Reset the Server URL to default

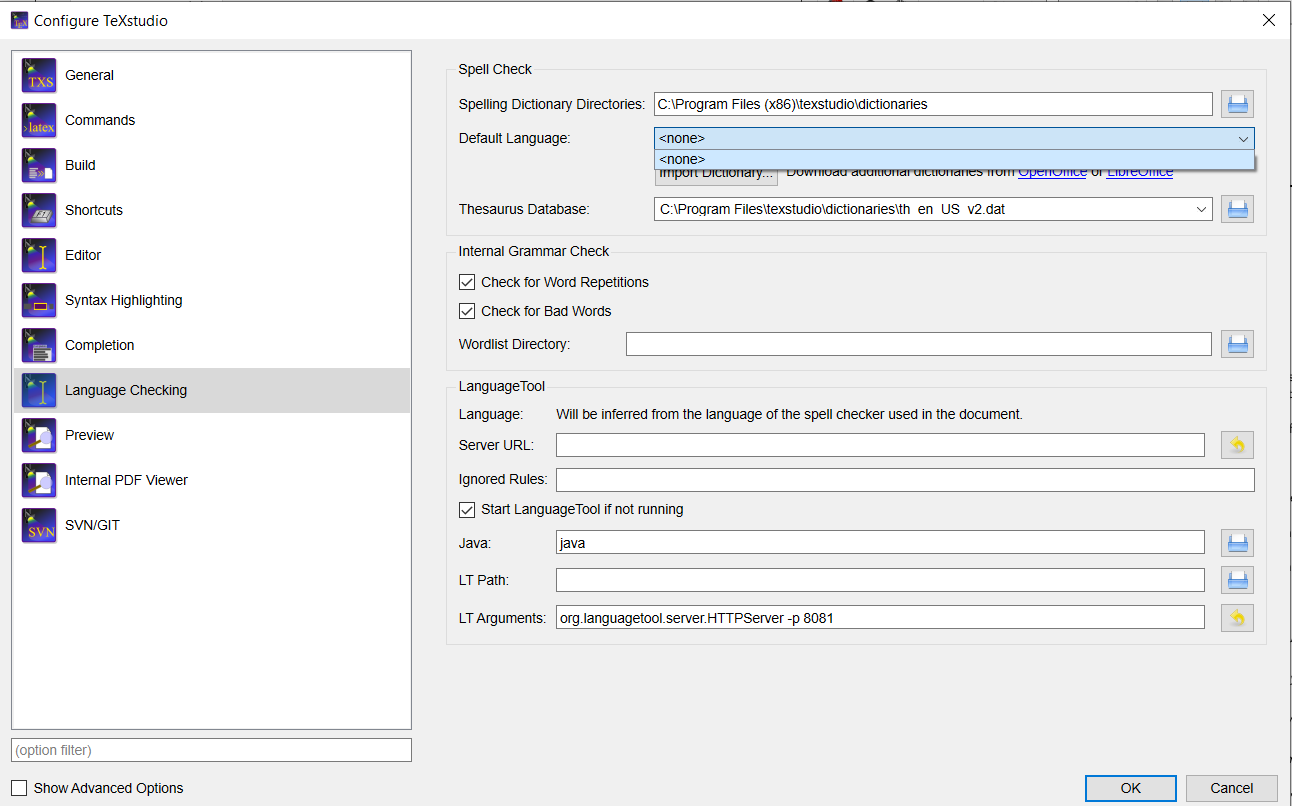pos(1237,444)
